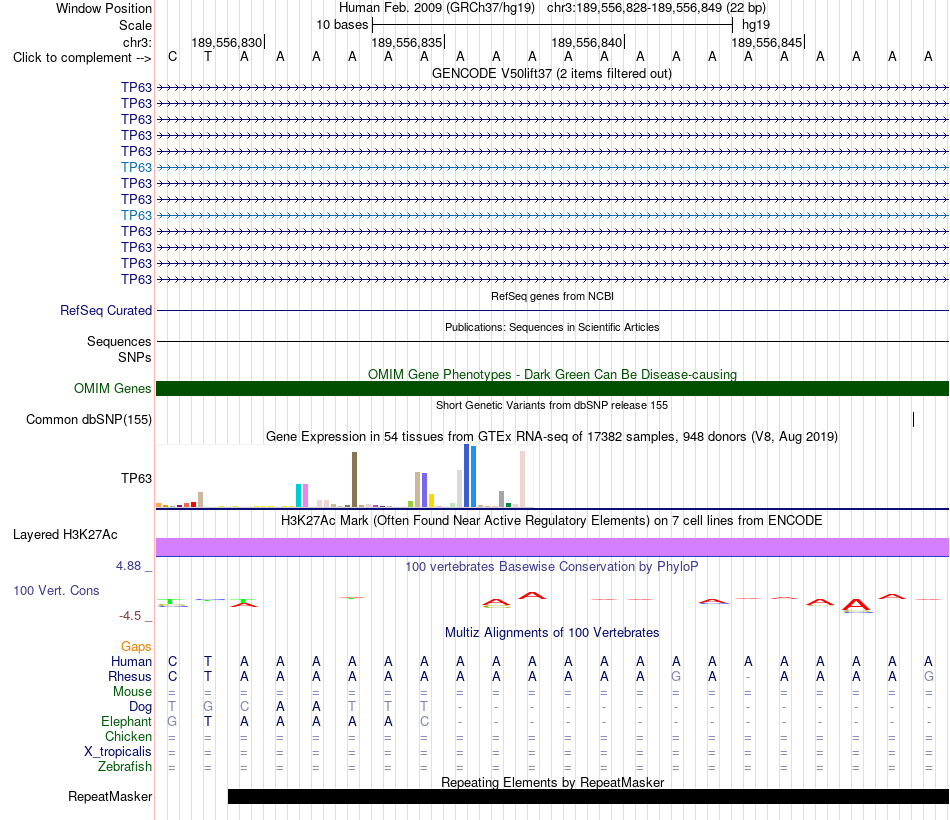Click the Sequences track label
Screen dimensions: 950x820
click(119, 341)
